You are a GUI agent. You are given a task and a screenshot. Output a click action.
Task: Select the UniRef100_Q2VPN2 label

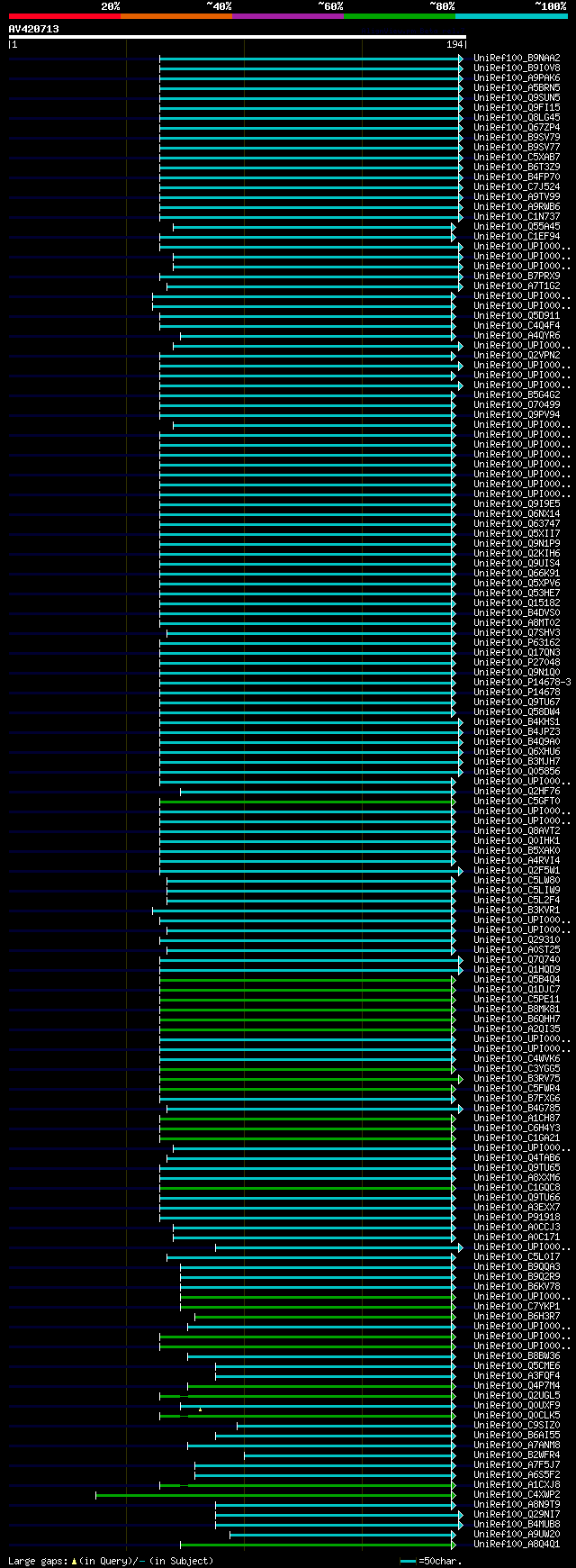pyautogui.click(x=517, y=355)
